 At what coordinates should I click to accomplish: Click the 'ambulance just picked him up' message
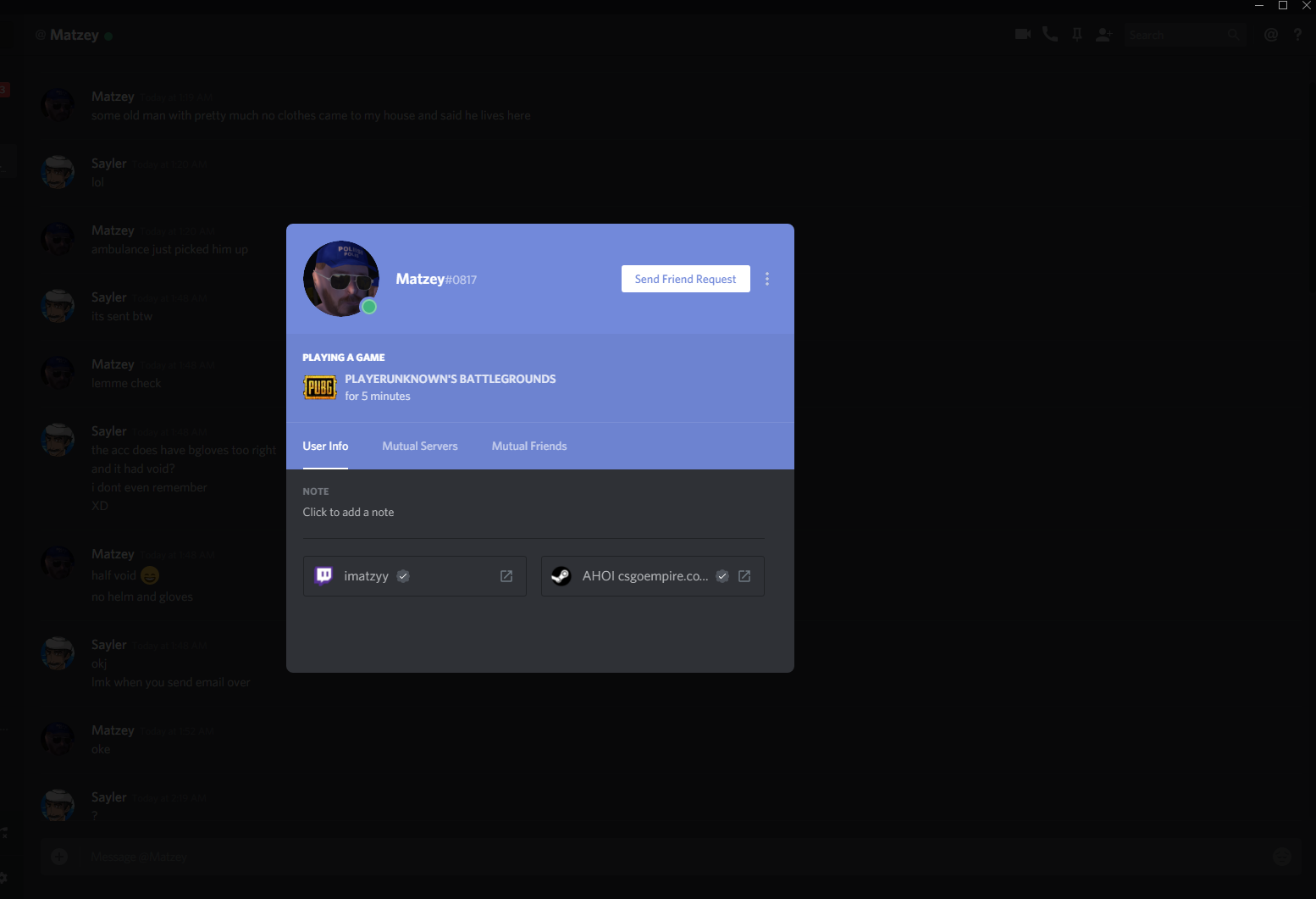pos(169,249)
